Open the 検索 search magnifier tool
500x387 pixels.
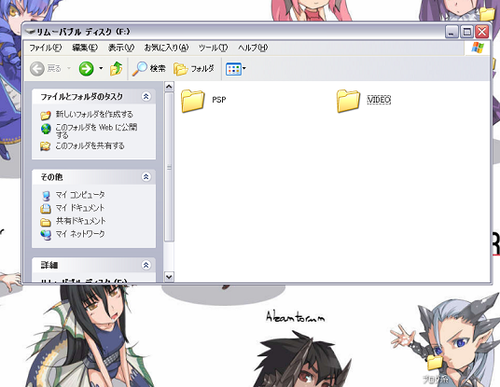click(149, 69)
